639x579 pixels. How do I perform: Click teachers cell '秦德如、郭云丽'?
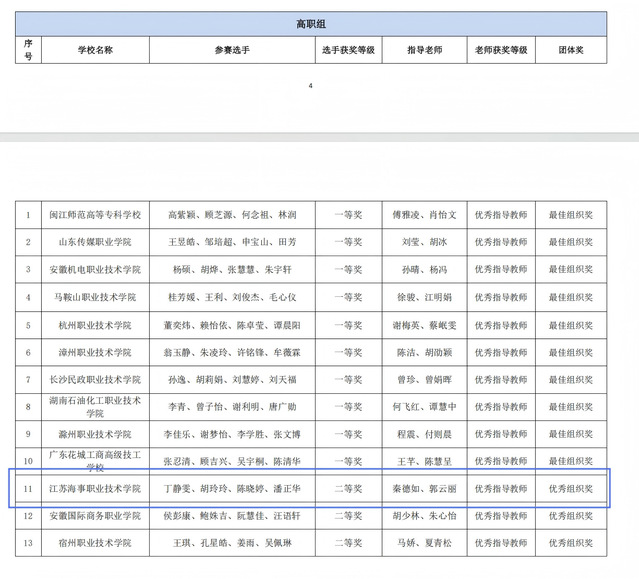[x=425, y=489]
